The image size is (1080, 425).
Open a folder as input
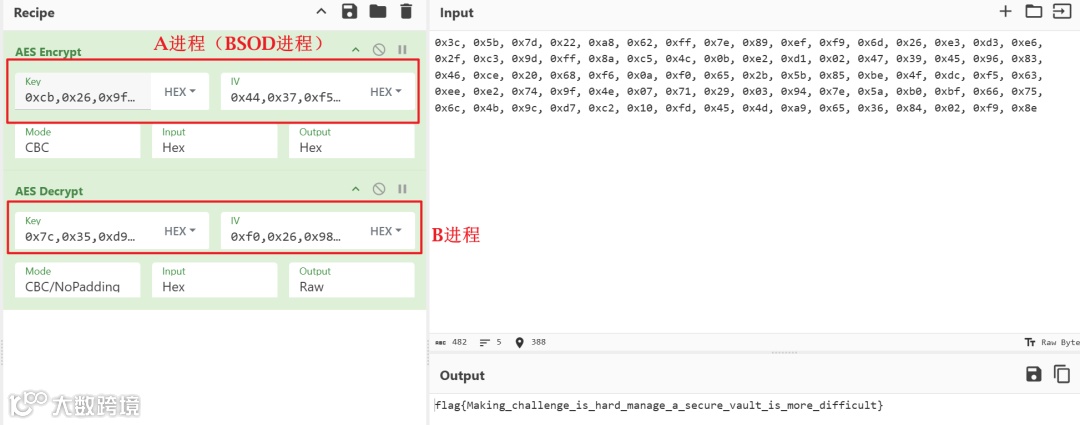[x=1033, y=11]
